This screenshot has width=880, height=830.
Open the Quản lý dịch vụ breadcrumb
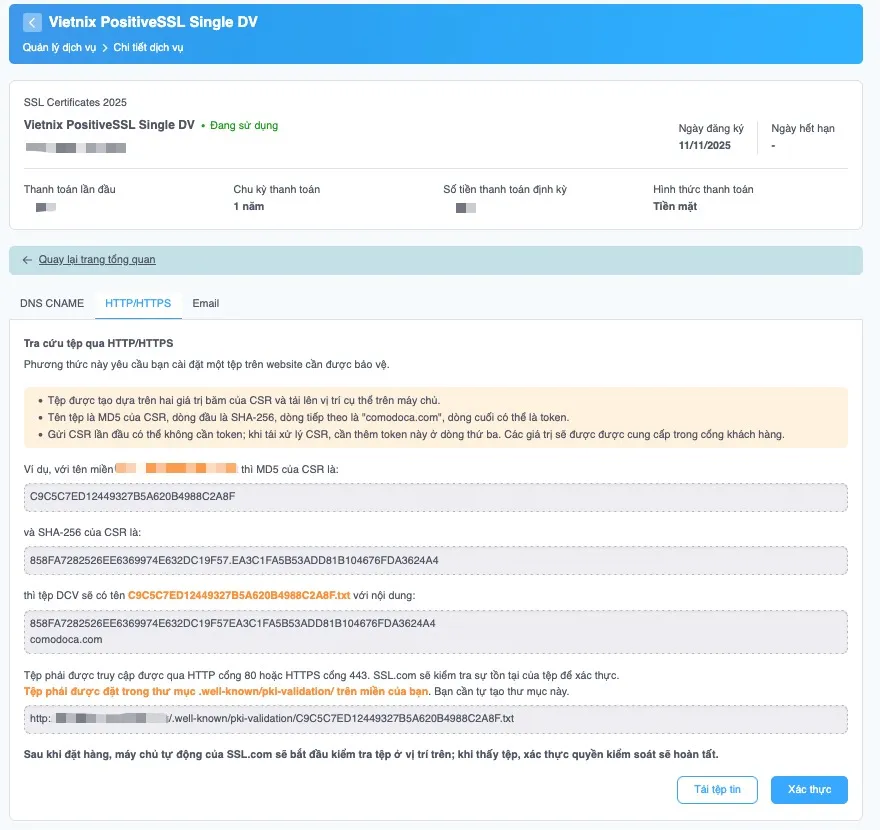(x=60, y=47)
